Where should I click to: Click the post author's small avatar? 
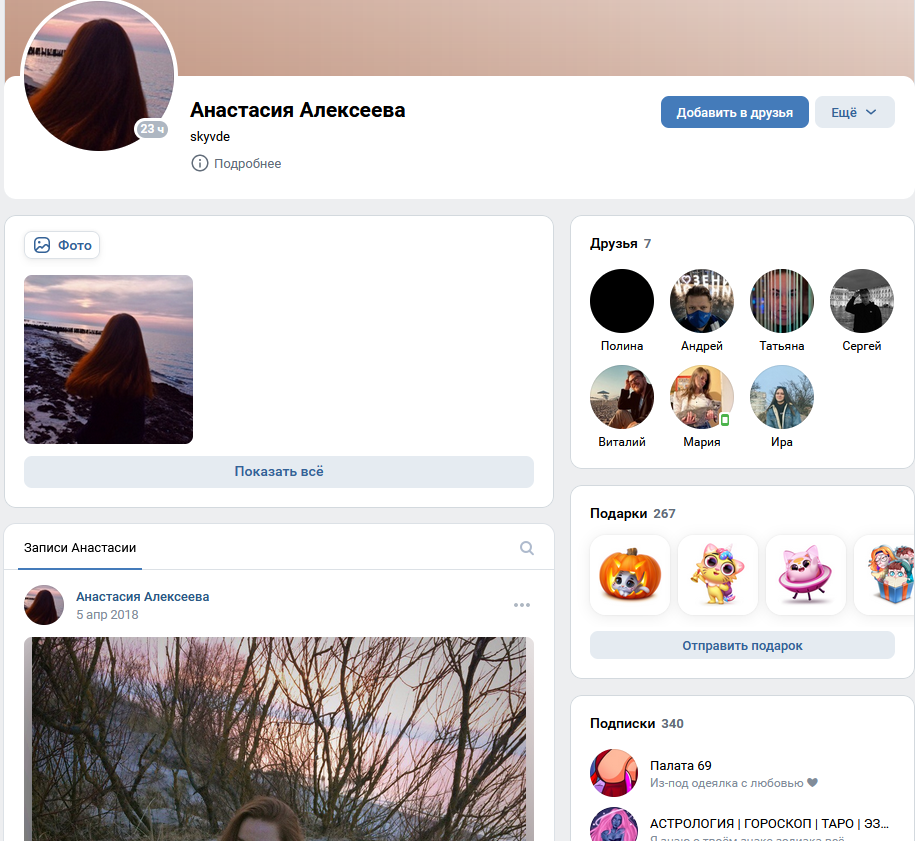(x=44, y=605)
